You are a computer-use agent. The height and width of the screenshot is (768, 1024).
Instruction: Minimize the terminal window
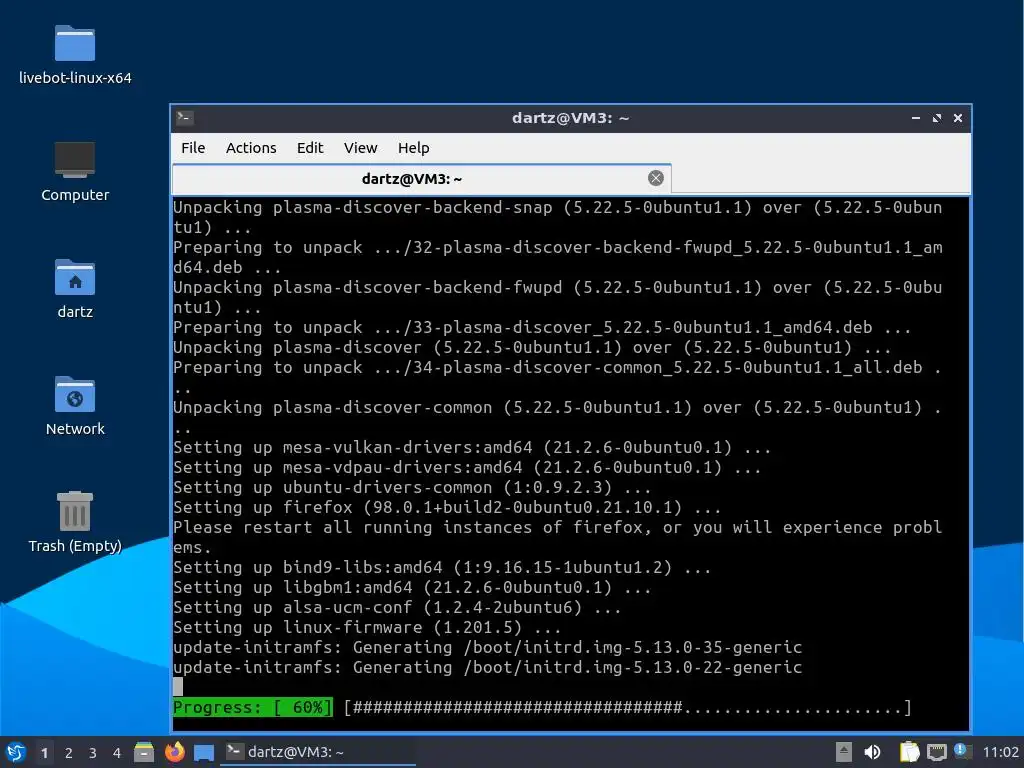tap(916, 118)
